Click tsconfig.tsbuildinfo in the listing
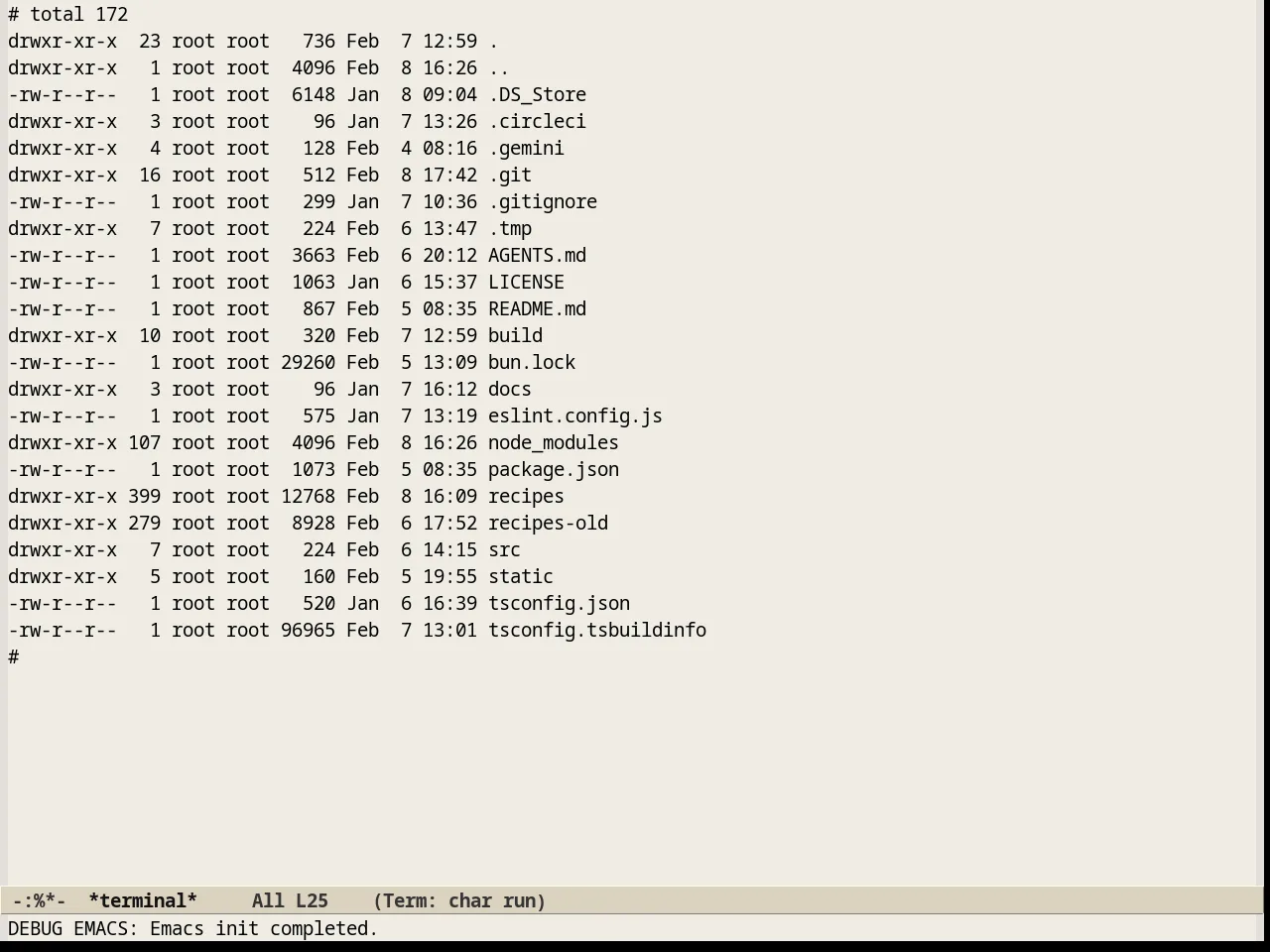The width and height of the screenshot is (1270, 952). click(x=597, y=631)
